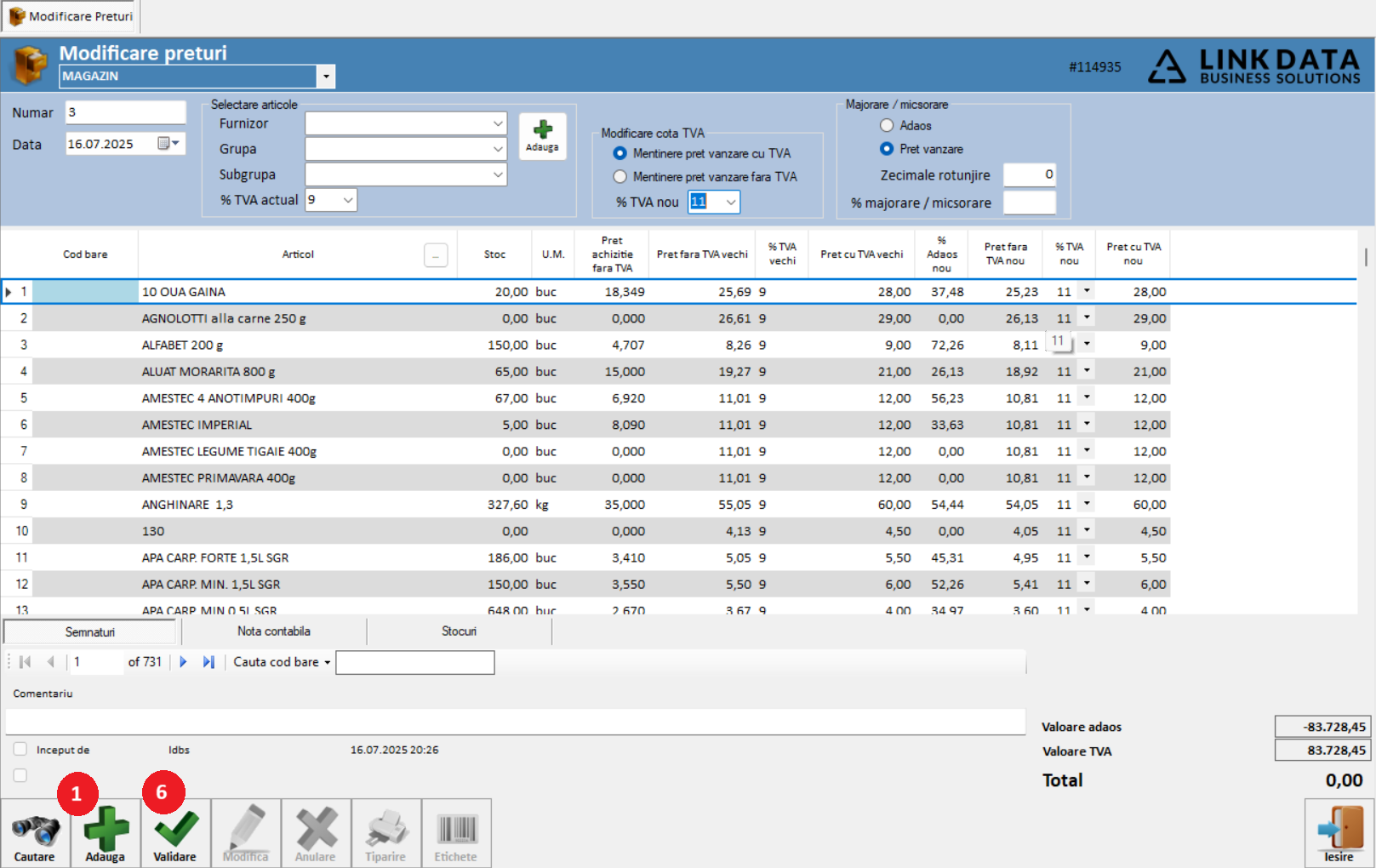The width and height of the screenshot is (1376, 868).
Task: Jump to last record arrow
Action: (x=208, y=662)
